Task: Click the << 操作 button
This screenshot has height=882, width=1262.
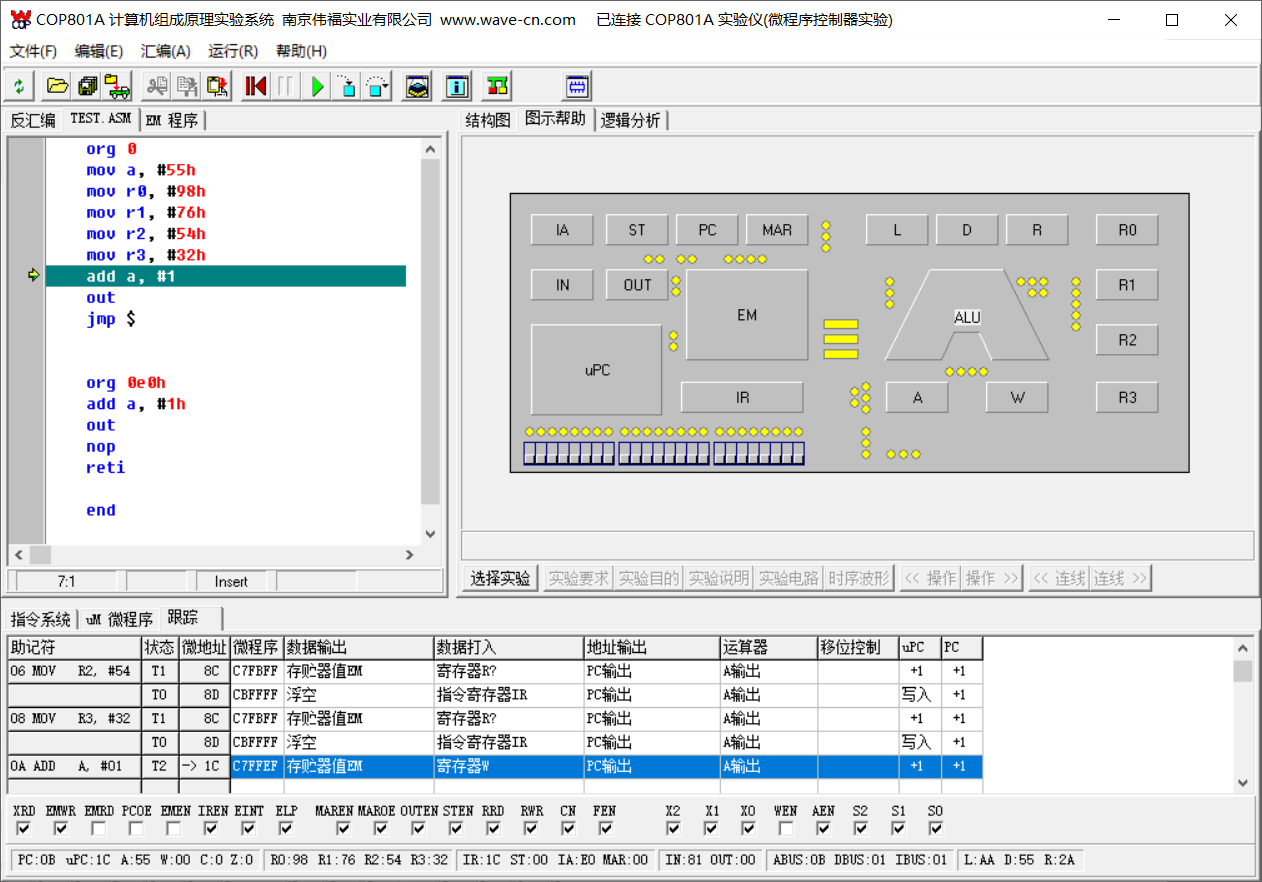Action: 930,578
